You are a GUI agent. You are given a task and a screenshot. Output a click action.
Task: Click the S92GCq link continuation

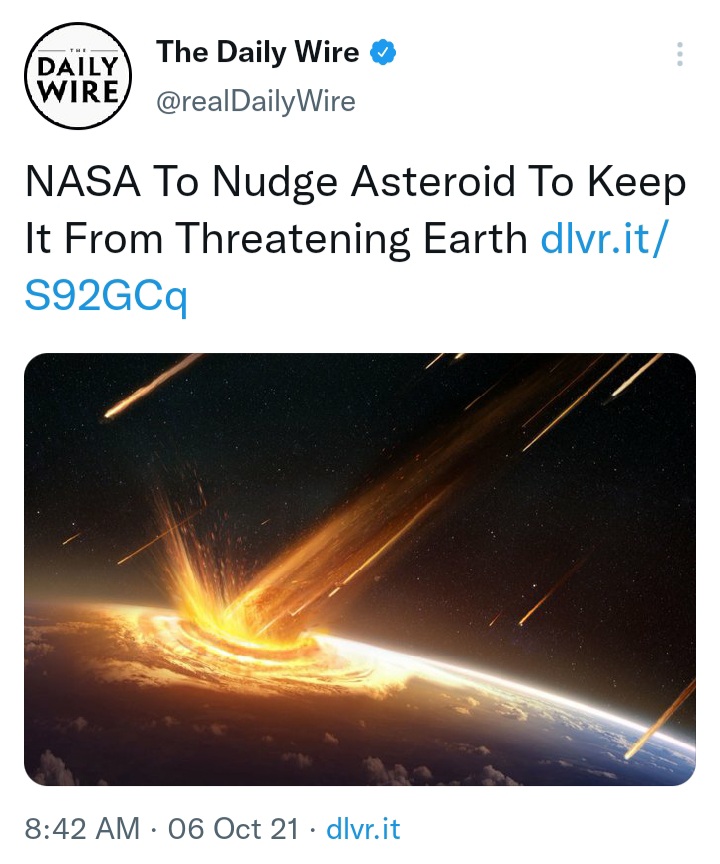(106, 297)
